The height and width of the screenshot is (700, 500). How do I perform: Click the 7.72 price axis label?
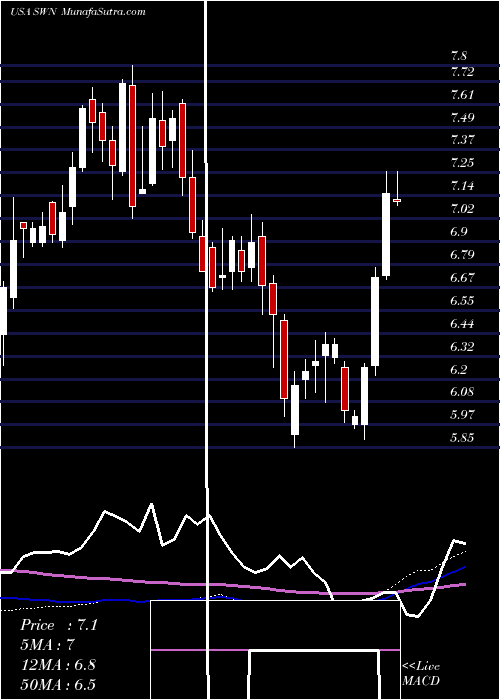(462, 72)
